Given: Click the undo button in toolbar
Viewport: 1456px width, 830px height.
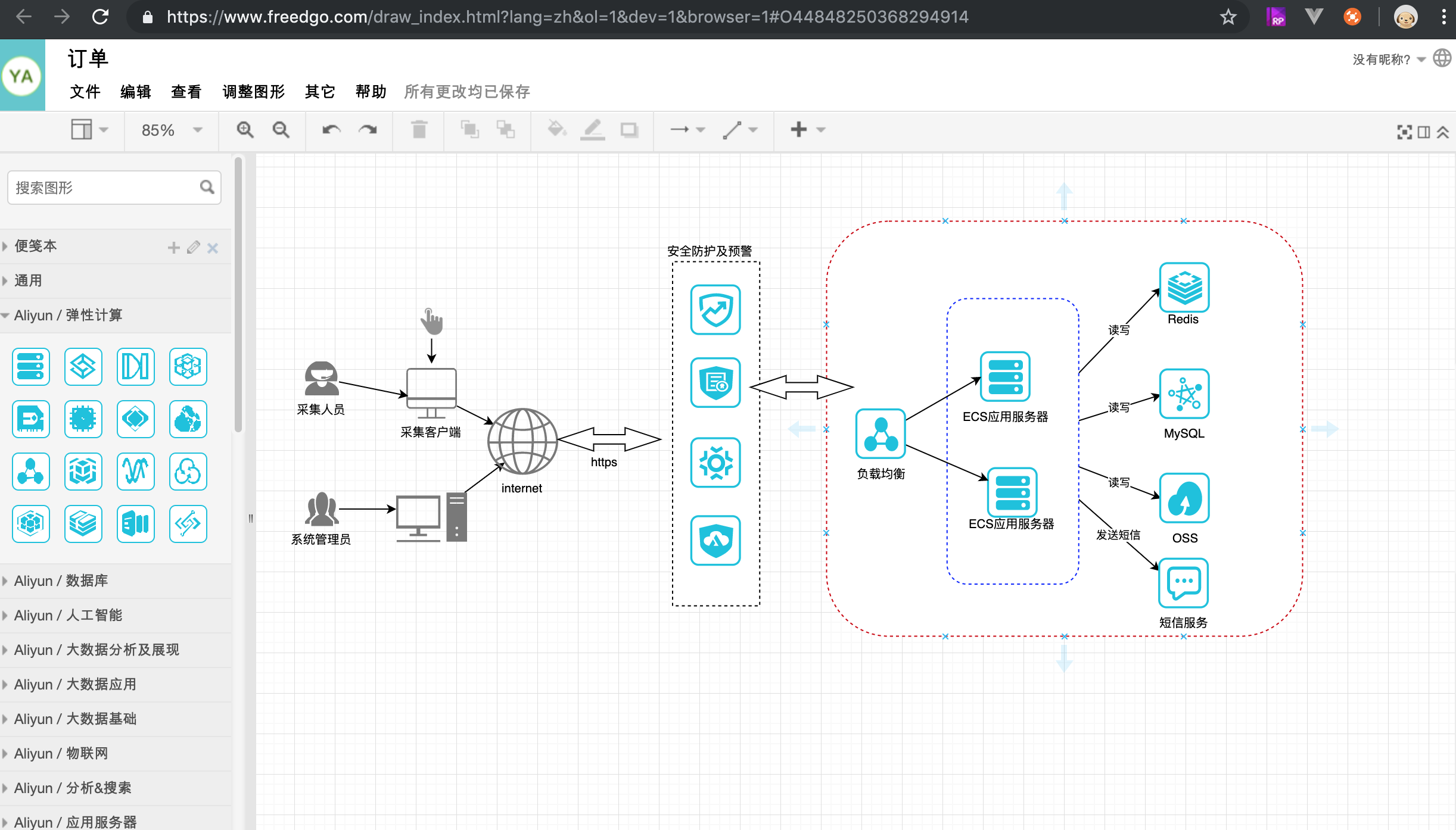Looking at the screenshot, I should click(x=332, y=129).
